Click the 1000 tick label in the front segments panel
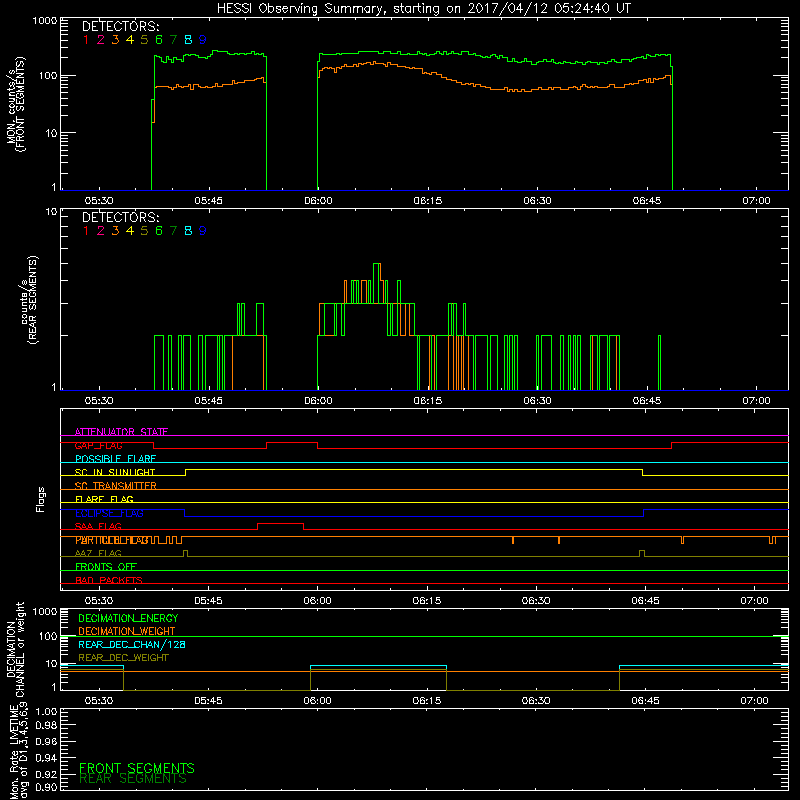Viewport: 800px width, 800px height. coord(45,21)
